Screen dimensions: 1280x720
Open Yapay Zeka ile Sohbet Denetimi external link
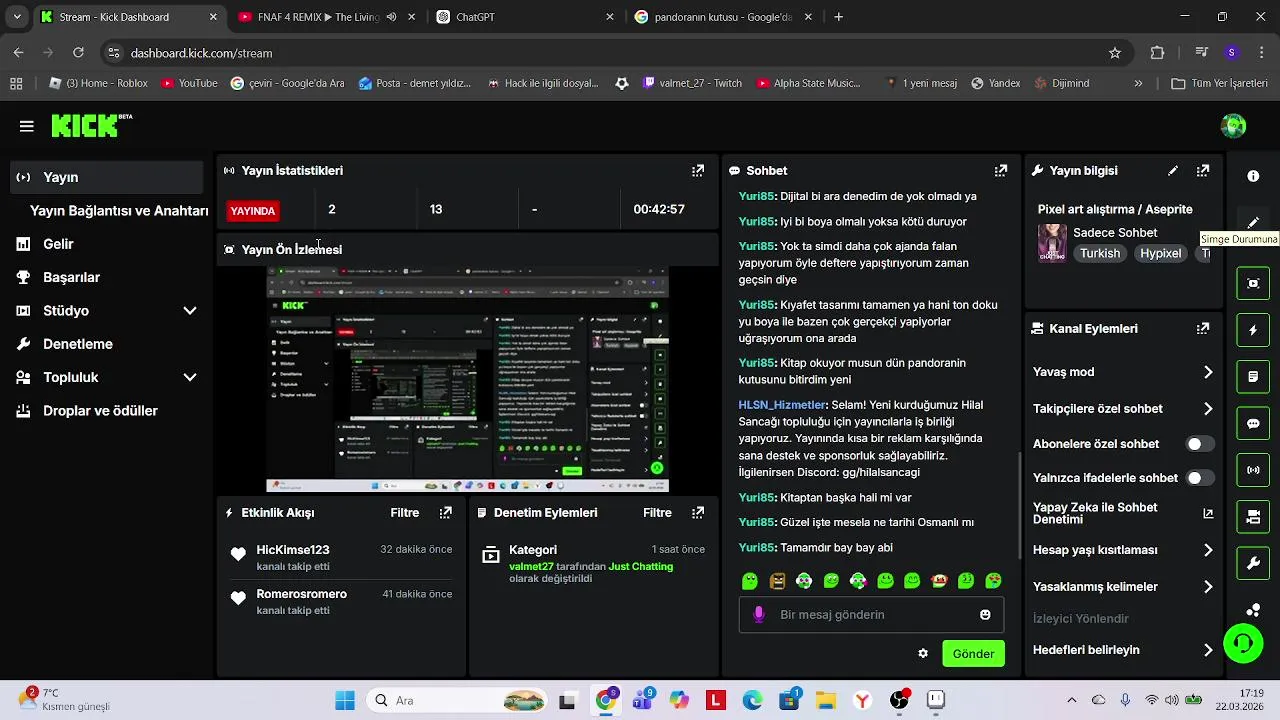pos(1208,514)
